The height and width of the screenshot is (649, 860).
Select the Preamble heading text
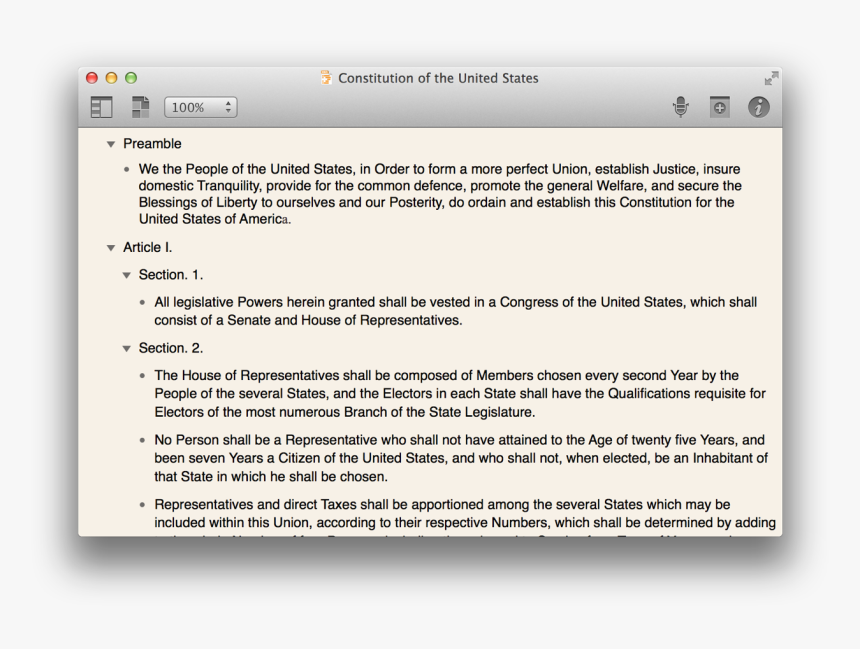pyautogui.click(x=151, y=144)
